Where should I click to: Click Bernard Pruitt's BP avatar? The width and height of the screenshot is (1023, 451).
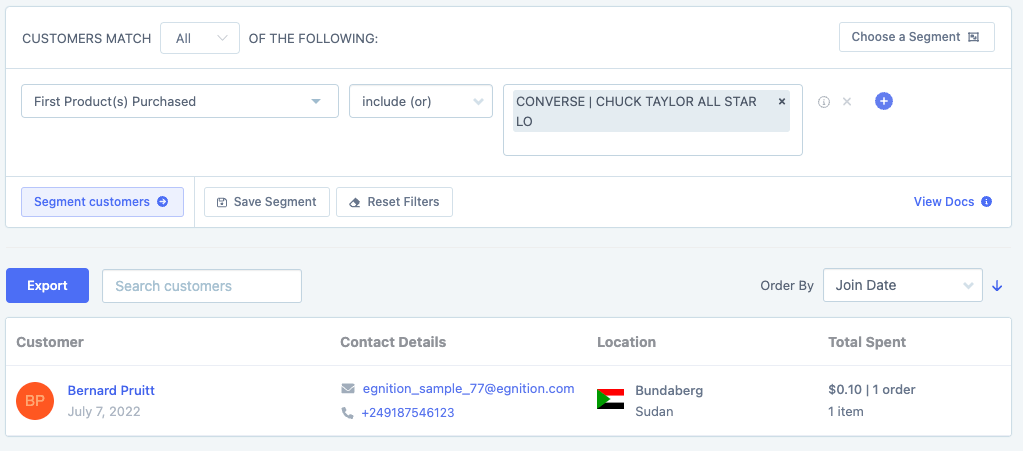[x=35, y=400]
